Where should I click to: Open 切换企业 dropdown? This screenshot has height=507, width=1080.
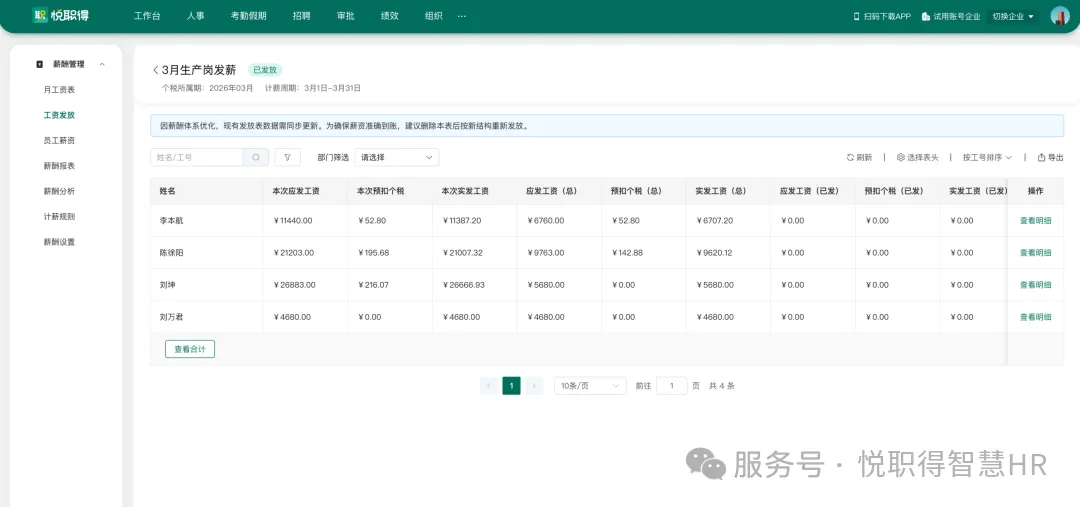(1013, 16)
